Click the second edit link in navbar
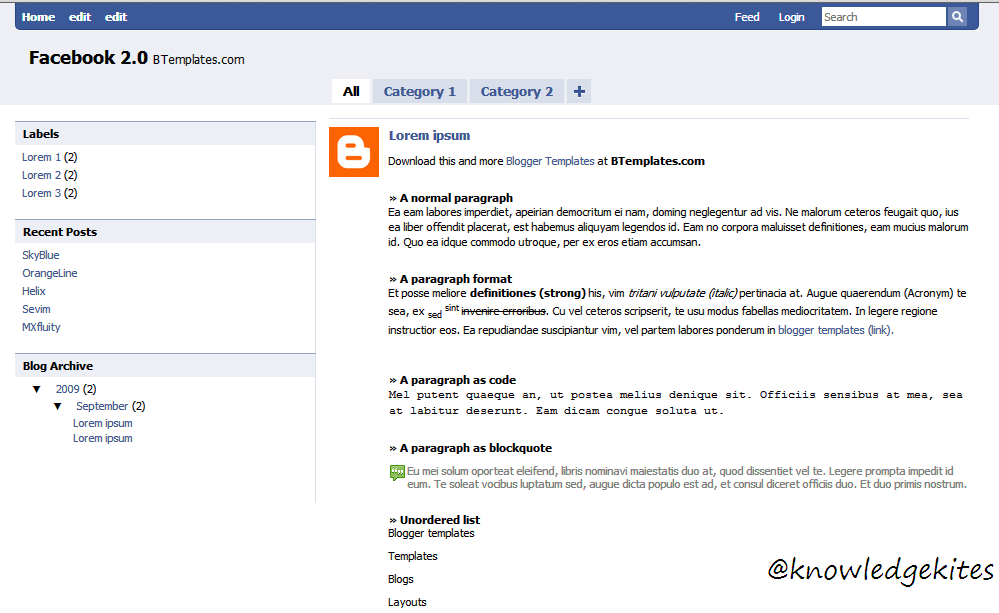The width and height of the screenshot is (999, 613). (116, 17)
